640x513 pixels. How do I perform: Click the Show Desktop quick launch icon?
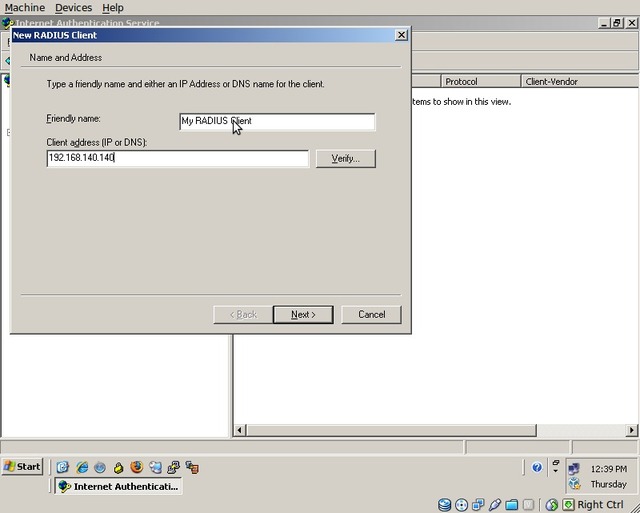click(x=63, y=467)
